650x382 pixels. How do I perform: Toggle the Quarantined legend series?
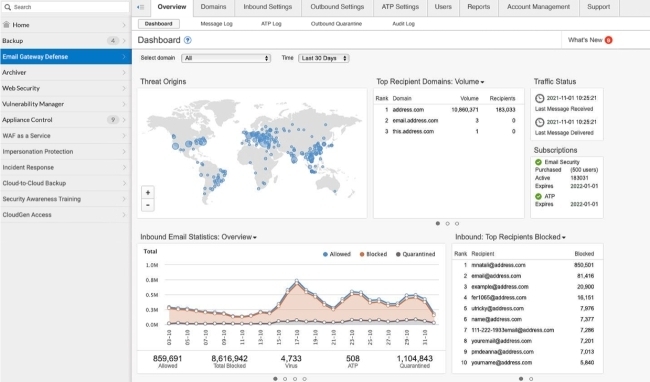pos(415,254)
